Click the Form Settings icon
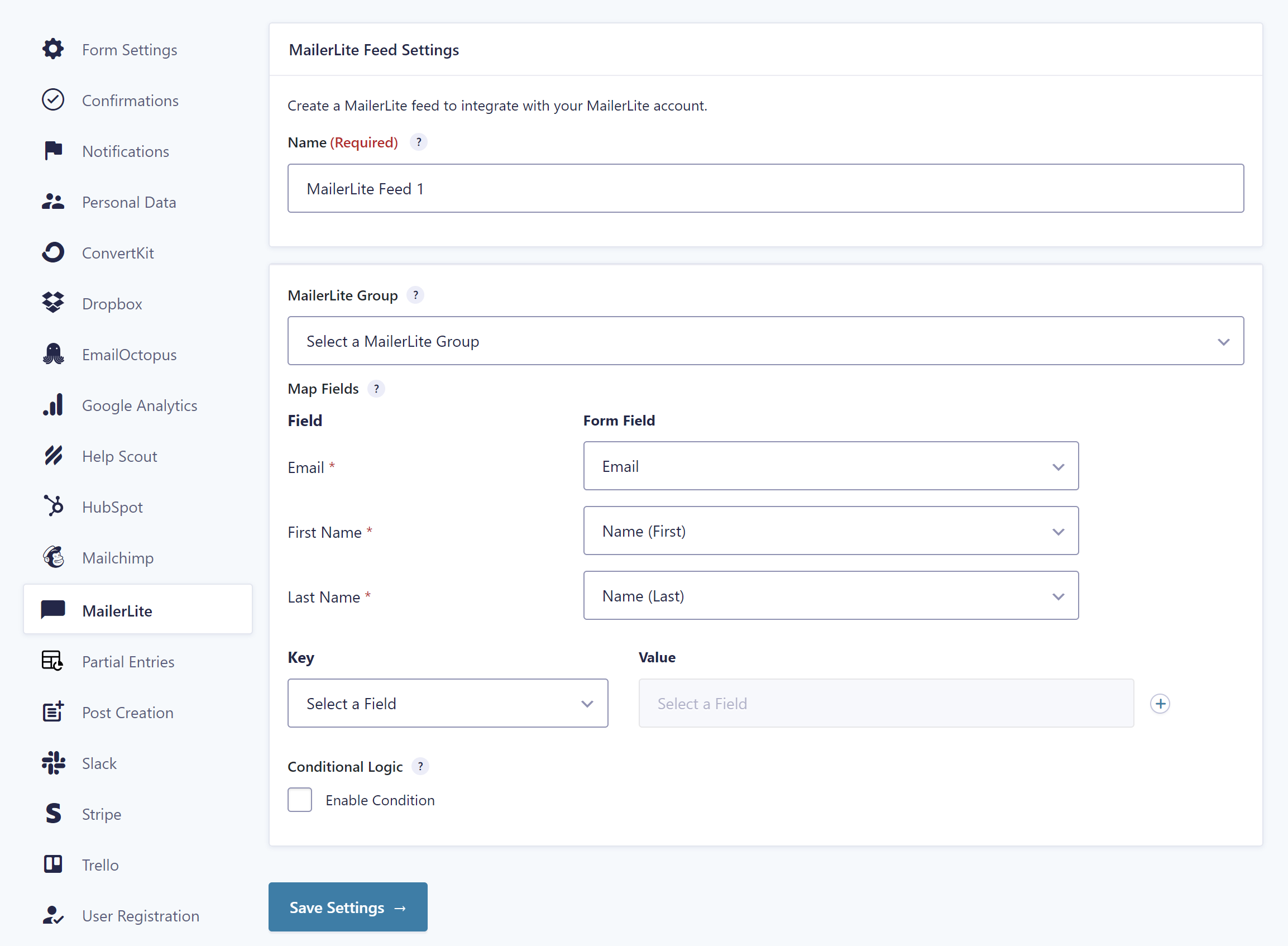Screen dimensions: 1288x946 (x=54, y=48)
